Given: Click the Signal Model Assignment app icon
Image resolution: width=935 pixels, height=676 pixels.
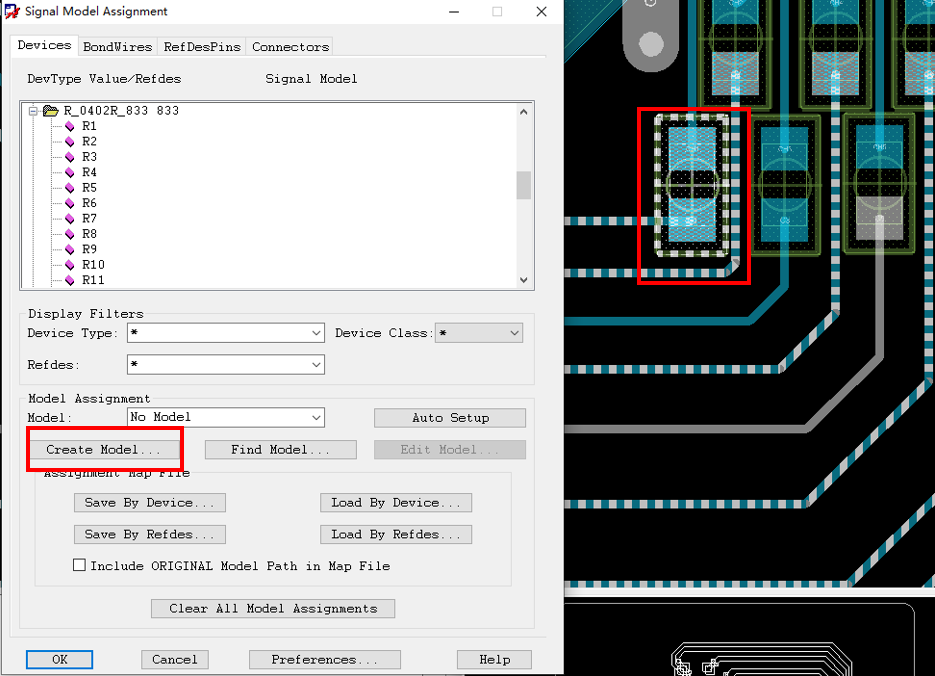Looking at the screenshot, I should (x=12, y=11).
